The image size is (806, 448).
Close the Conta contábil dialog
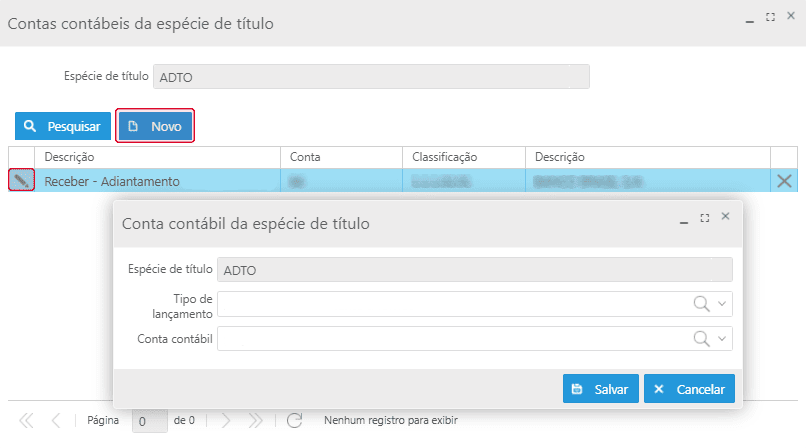tap(726, 217)
